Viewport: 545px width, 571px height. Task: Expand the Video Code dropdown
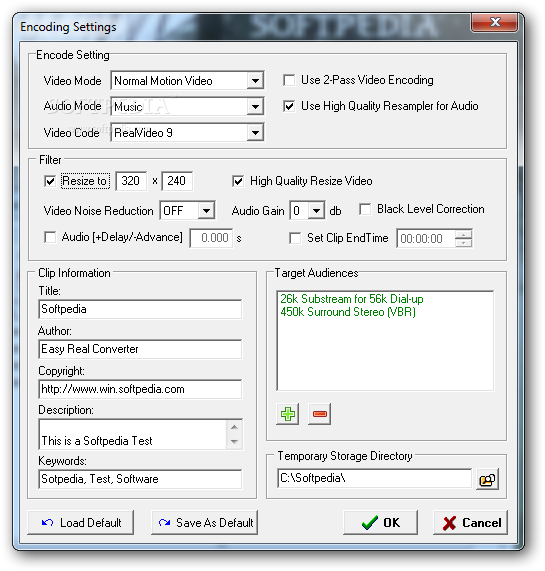[x=255, y=133]
